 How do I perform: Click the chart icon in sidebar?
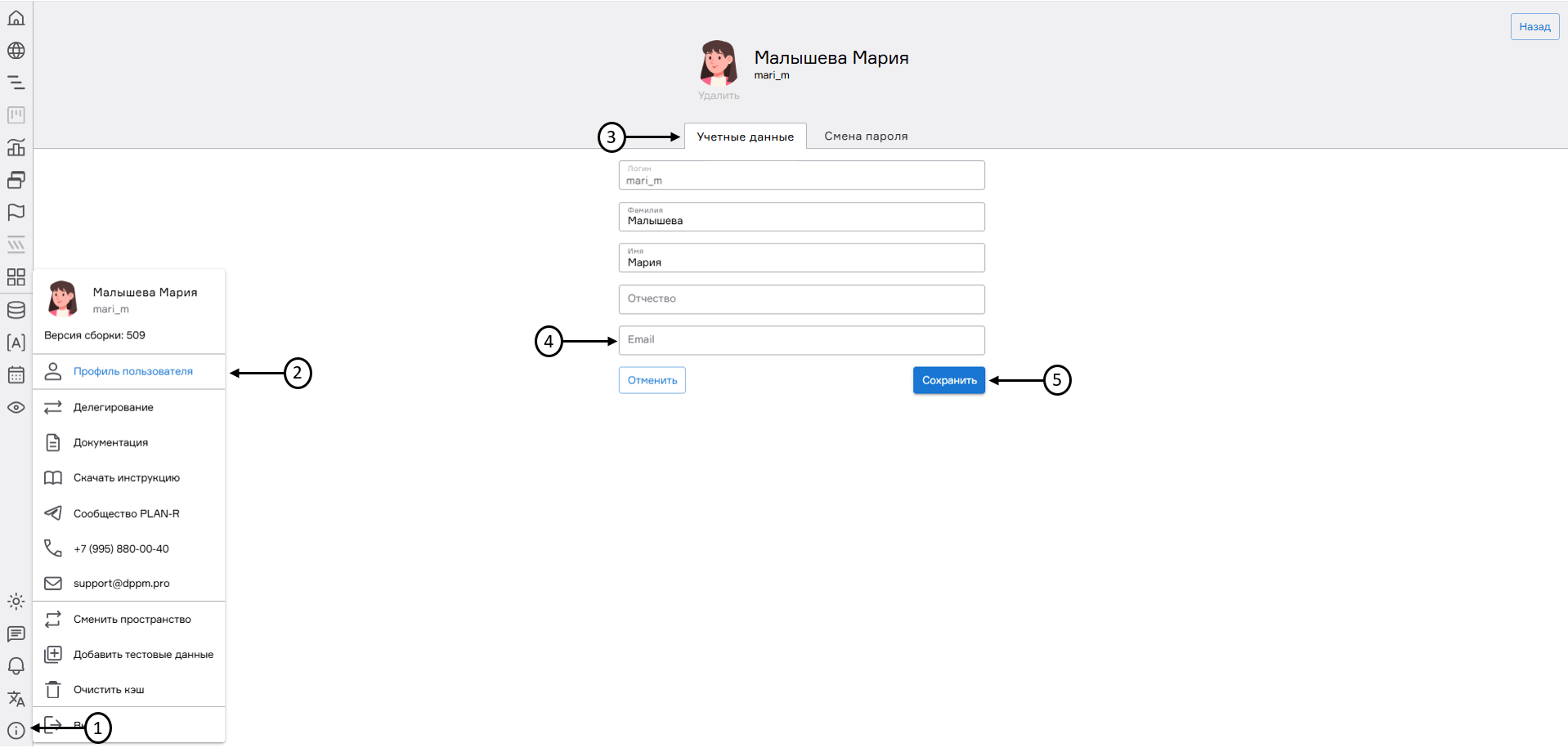click(16, 147)
